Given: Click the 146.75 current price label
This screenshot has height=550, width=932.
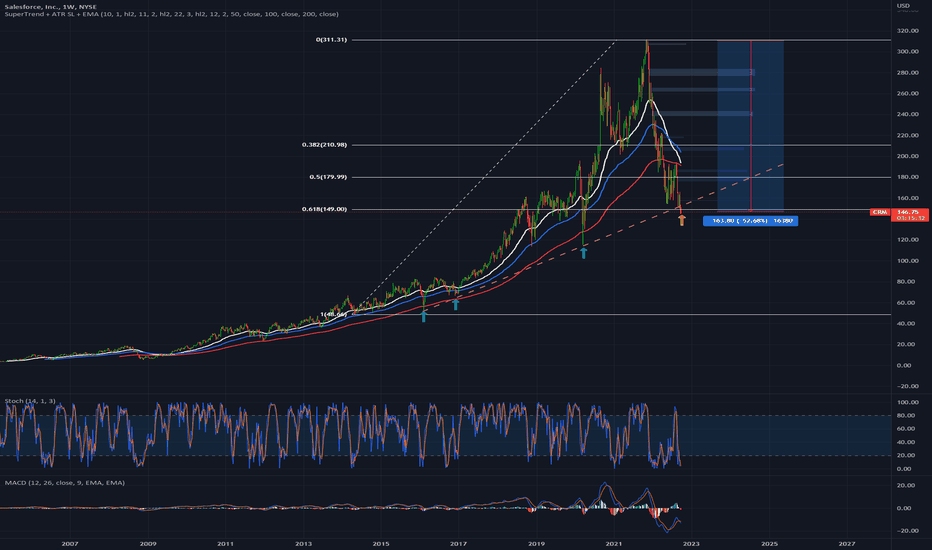Looking at the screenshot, I should pos(909,212).
